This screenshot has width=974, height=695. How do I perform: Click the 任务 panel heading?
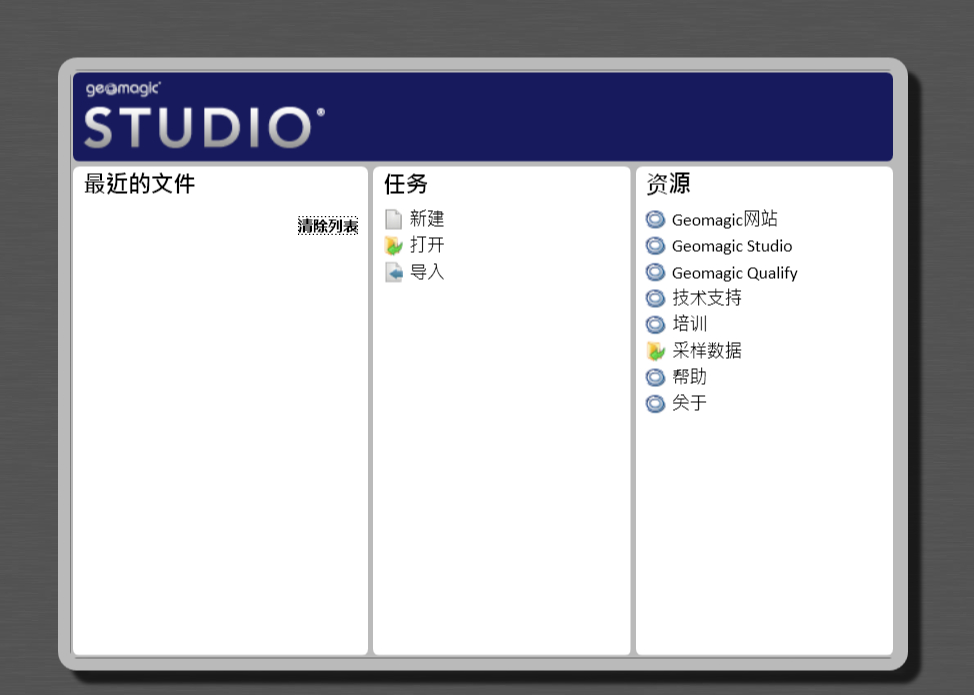tap(406, 184)
